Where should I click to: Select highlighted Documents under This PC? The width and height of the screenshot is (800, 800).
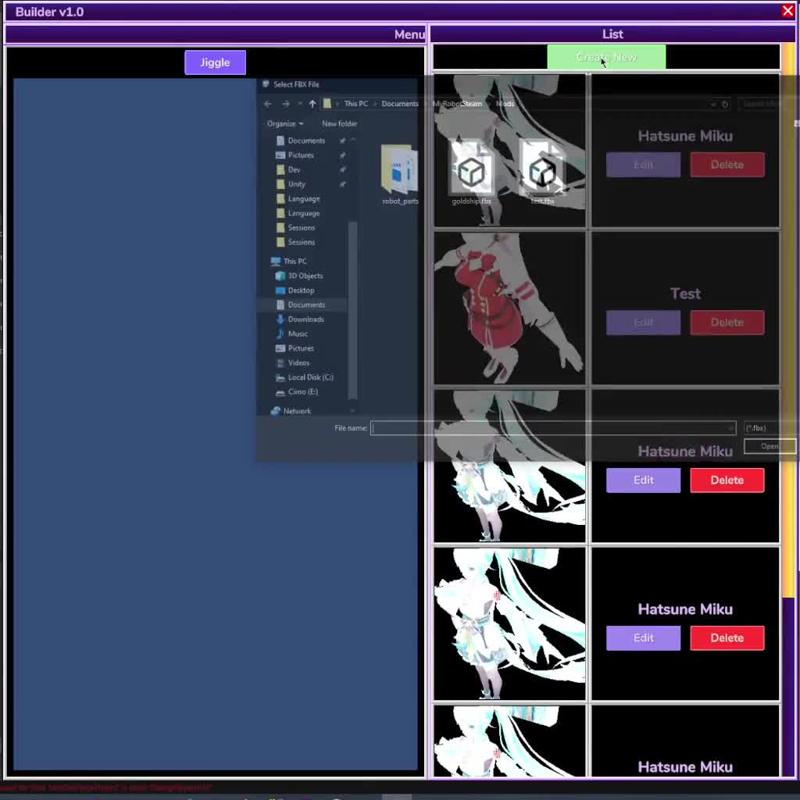pyautogui.click(x=306, y=305)
